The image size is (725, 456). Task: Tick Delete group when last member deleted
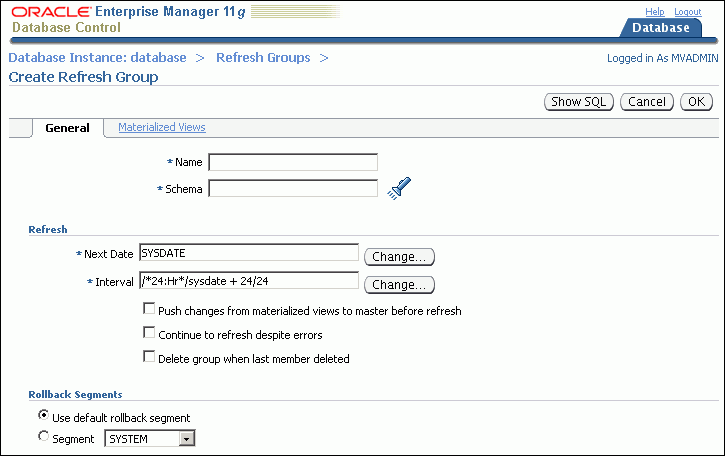[x=149, y=357]
